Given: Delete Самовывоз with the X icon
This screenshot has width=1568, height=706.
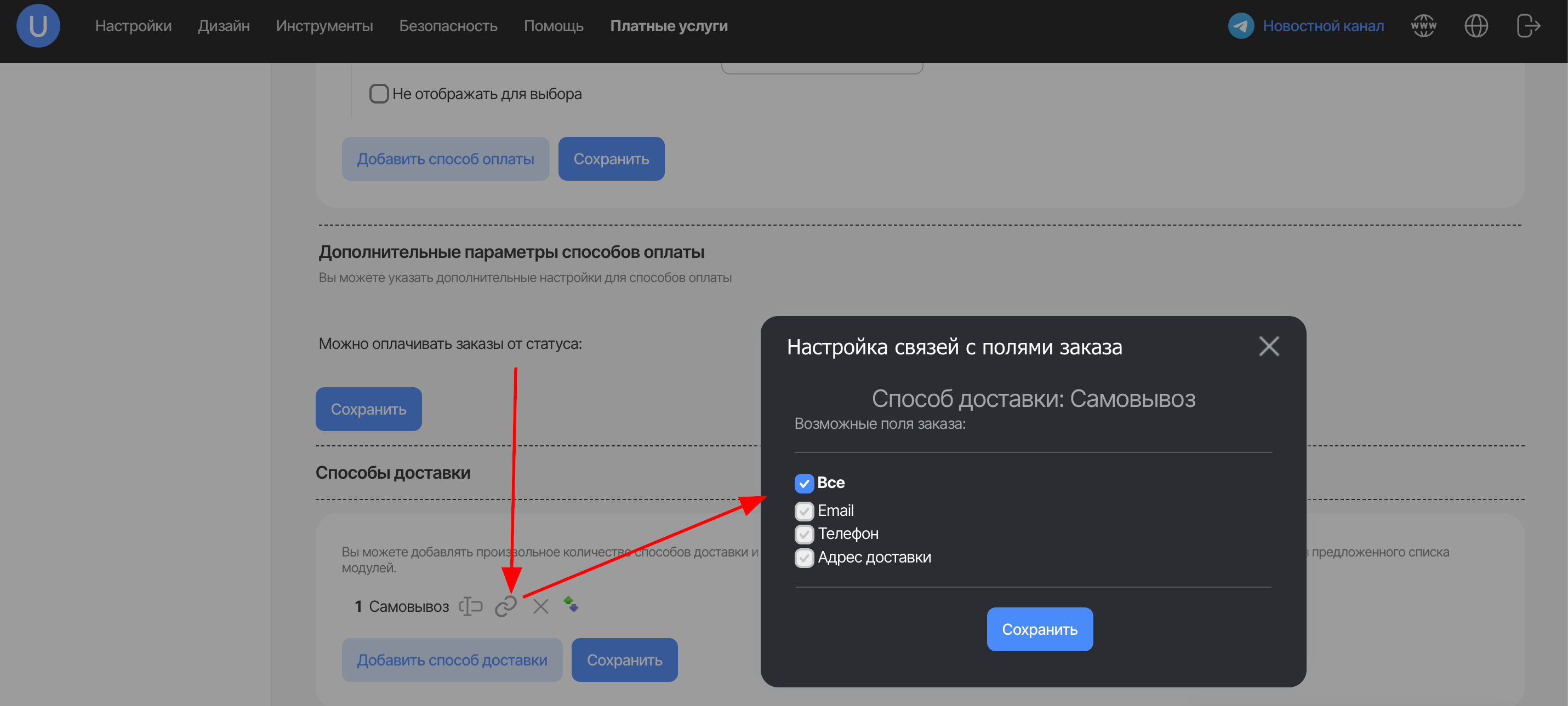Looking at the screenshot, I should click(x=540, y=606).
